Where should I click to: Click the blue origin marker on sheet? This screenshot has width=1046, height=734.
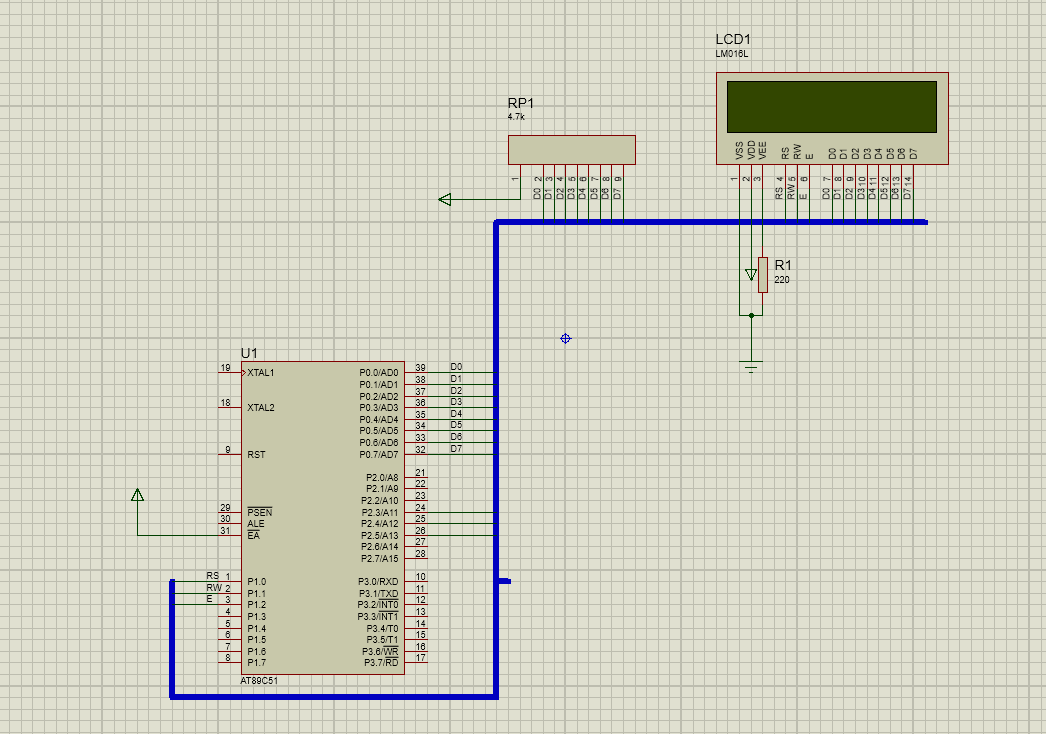coord(566,338)
